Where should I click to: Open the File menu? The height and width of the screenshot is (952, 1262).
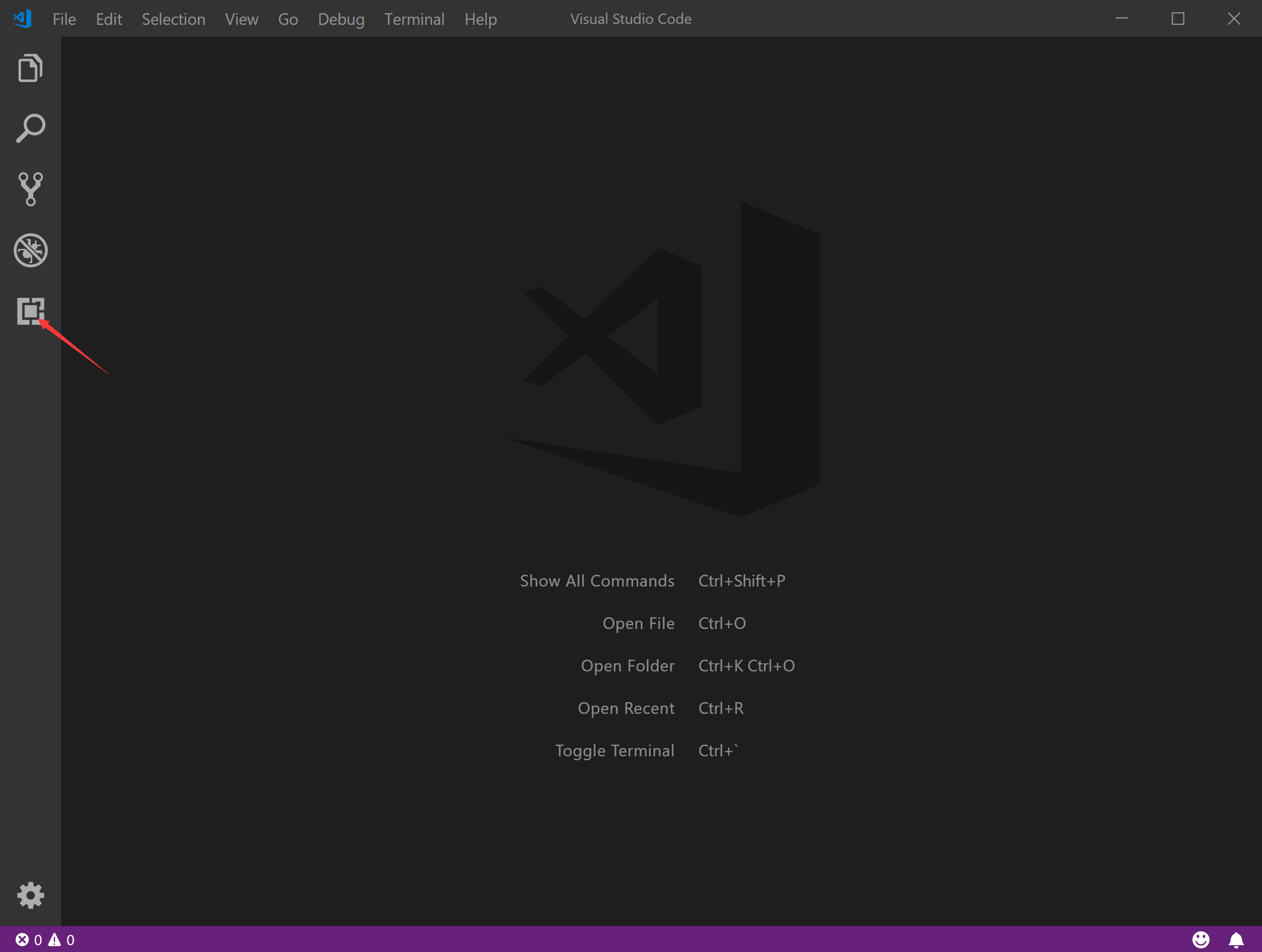pyautogui.click(x=64, y=19)
